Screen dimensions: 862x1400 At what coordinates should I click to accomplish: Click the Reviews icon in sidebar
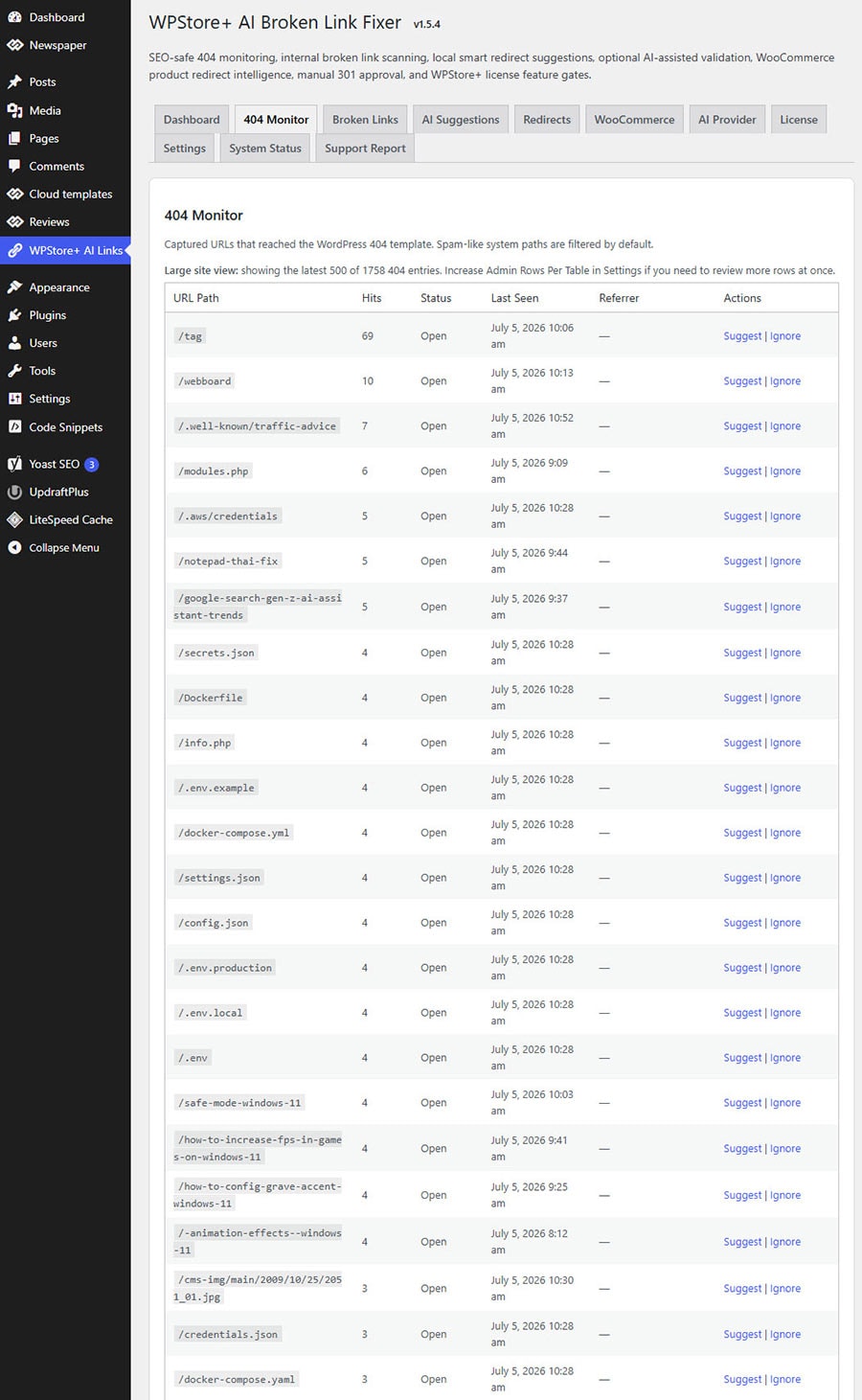[14, 221]
